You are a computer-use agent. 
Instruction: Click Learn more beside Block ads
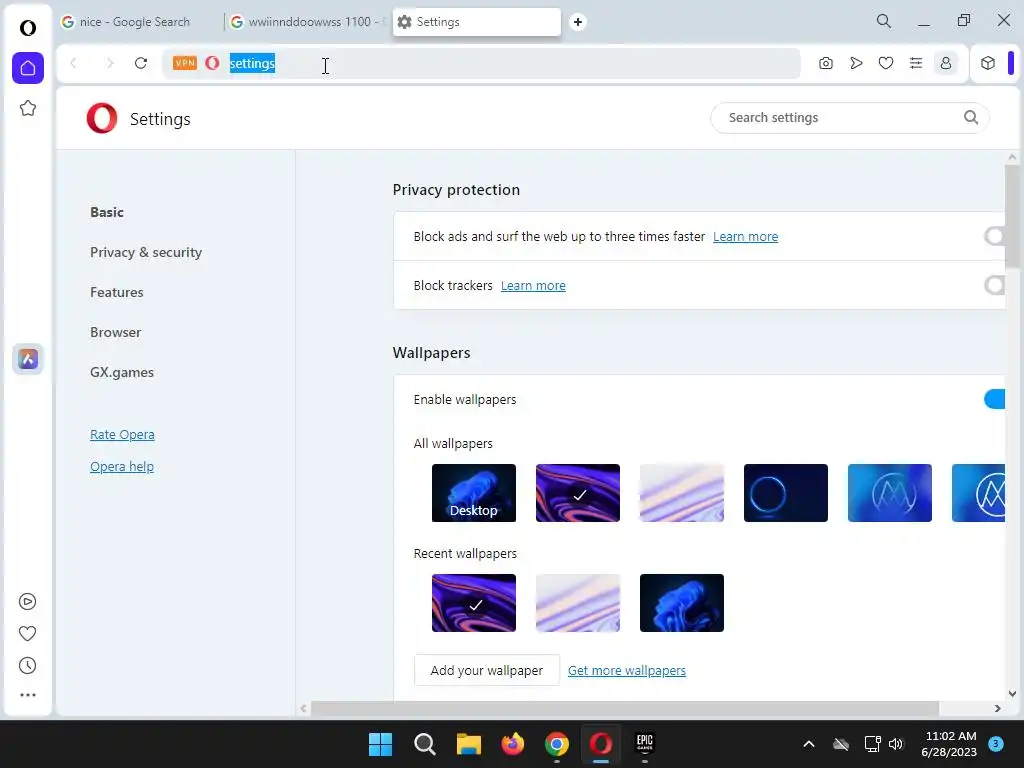click(745, 236)
